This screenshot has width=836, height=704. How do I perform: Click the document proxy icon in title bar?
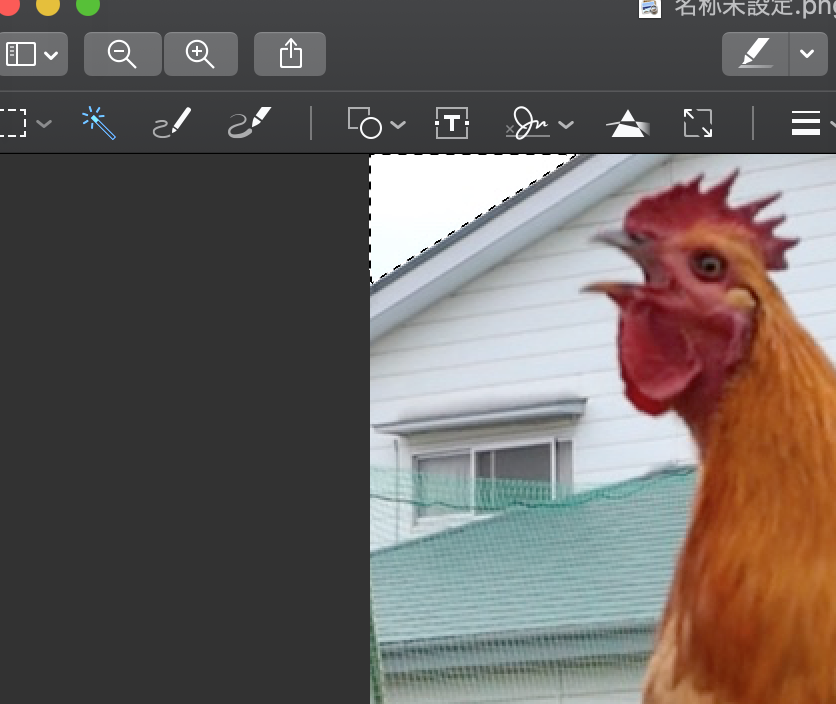tap(650, 9)
